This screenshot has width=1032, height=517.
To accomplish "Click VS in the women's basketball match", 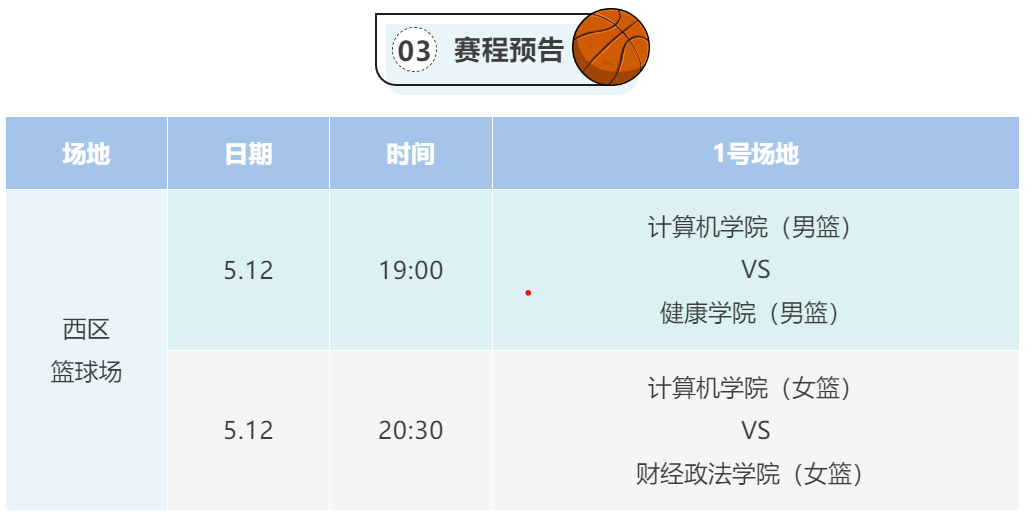I will coord(756,430).
